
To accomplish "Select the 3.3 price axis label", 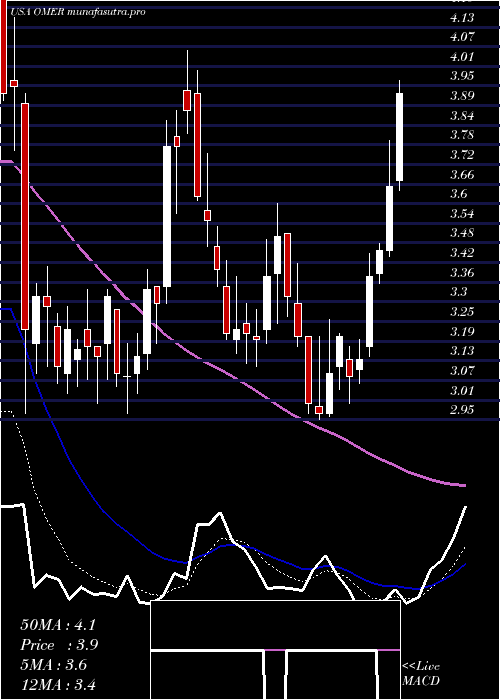I will pos(459,292).
